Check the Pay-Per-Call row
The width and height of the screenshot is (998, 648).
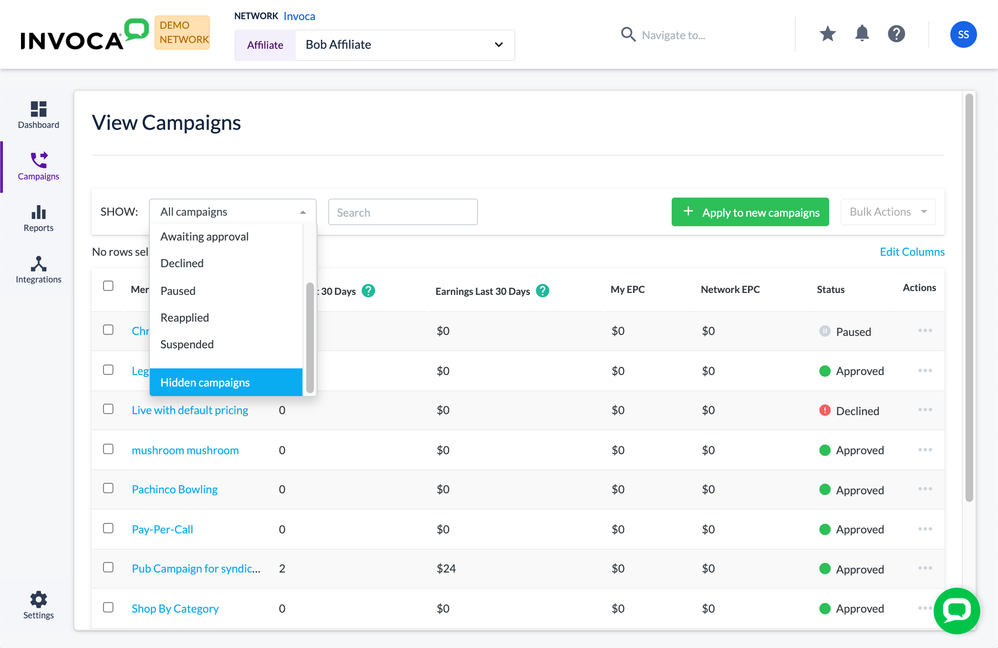point(108,528)
